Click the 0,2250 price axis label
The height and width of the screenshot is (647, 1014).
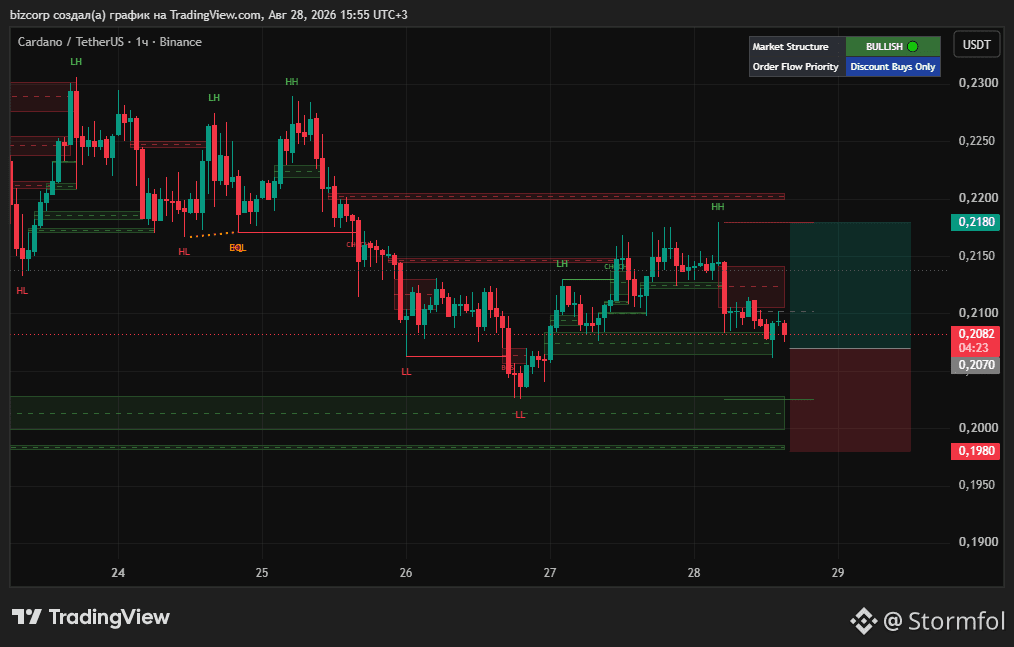point(977,141)
